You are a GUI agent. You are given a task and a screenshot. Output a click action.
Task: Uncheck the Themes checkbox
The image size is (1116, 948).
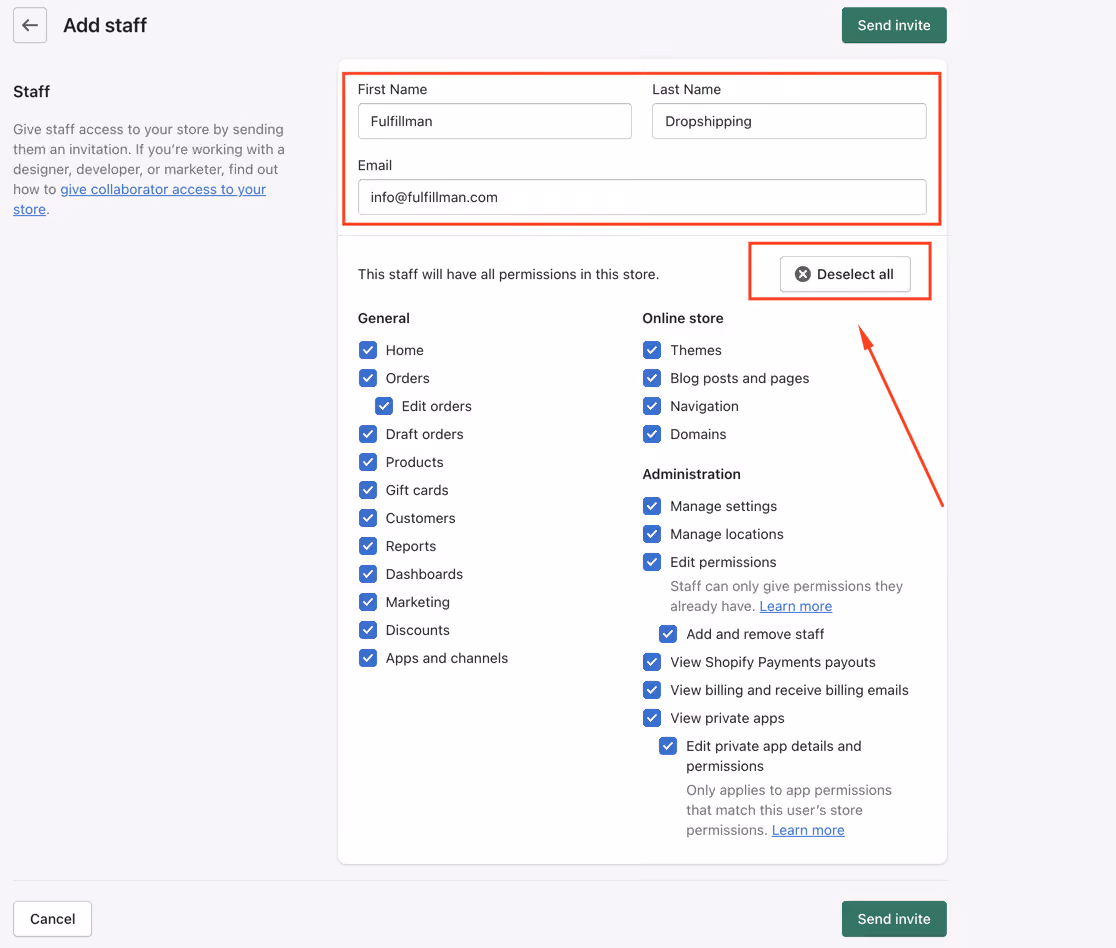click(652, 350)
